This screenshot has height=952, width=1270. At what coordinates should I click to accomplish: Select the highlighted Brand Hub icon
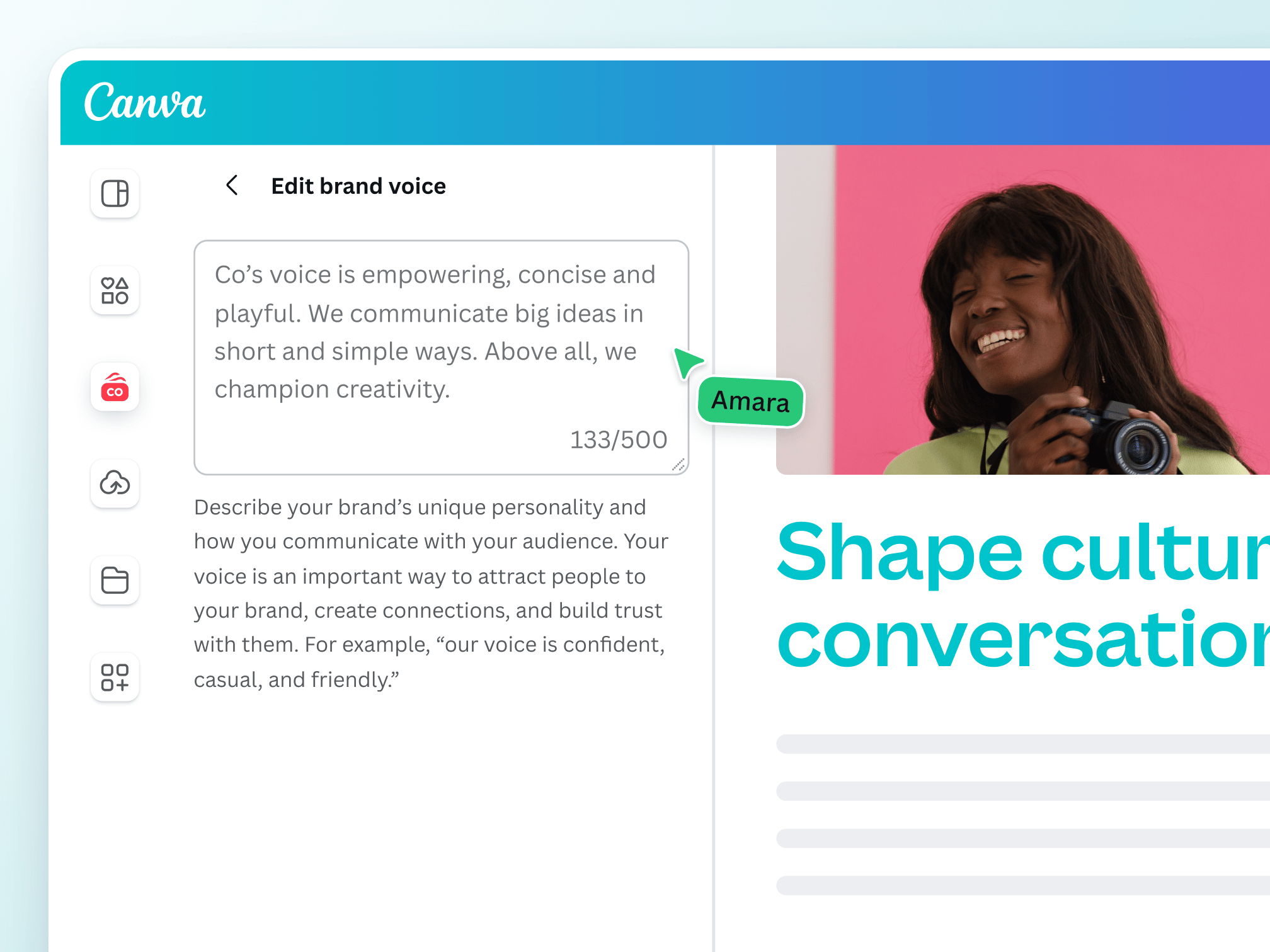114,388
